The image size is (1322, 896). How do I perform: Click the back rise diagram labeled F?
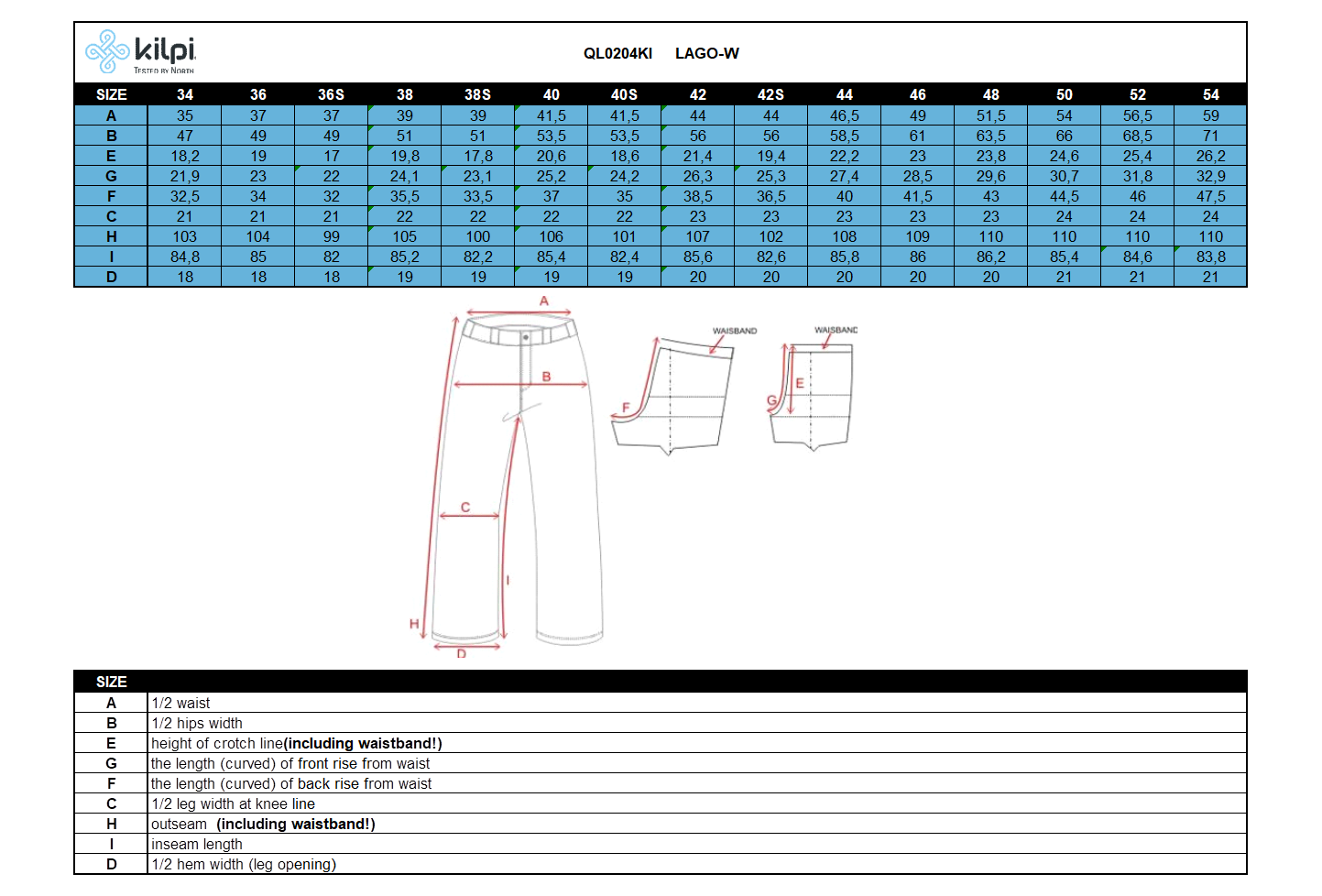click(673, 396)
